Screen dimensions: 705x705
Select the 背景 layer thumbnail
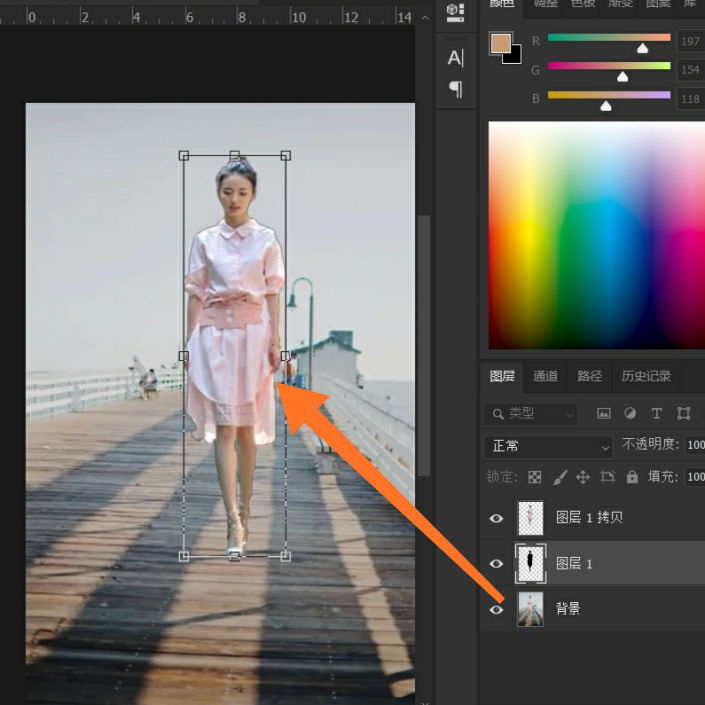(531, 609)
